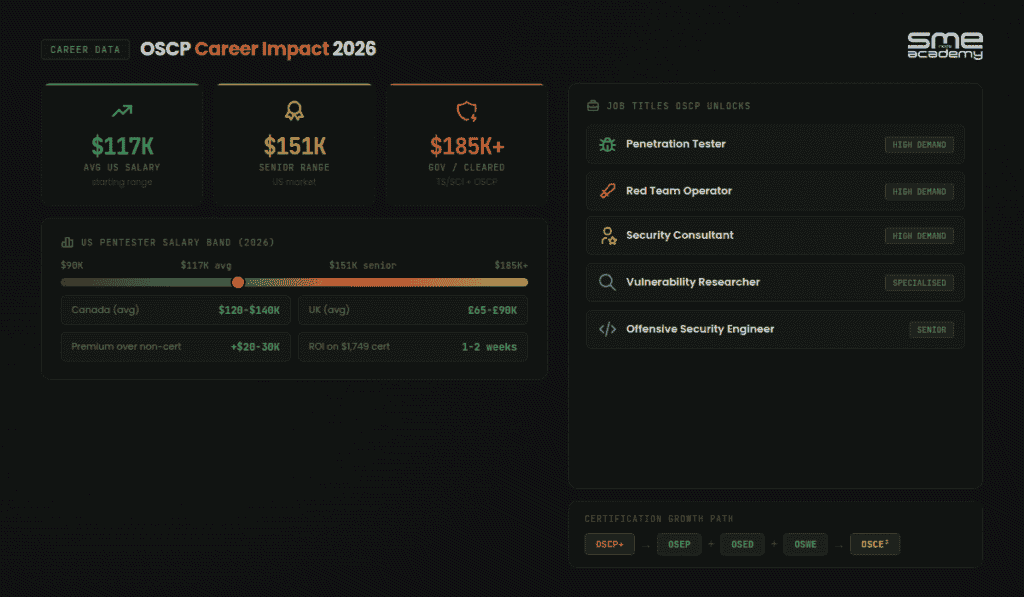This screenshot has width=1024, height=597.
Task: Click the +$20-30K premium value
Action: (255, 347)
